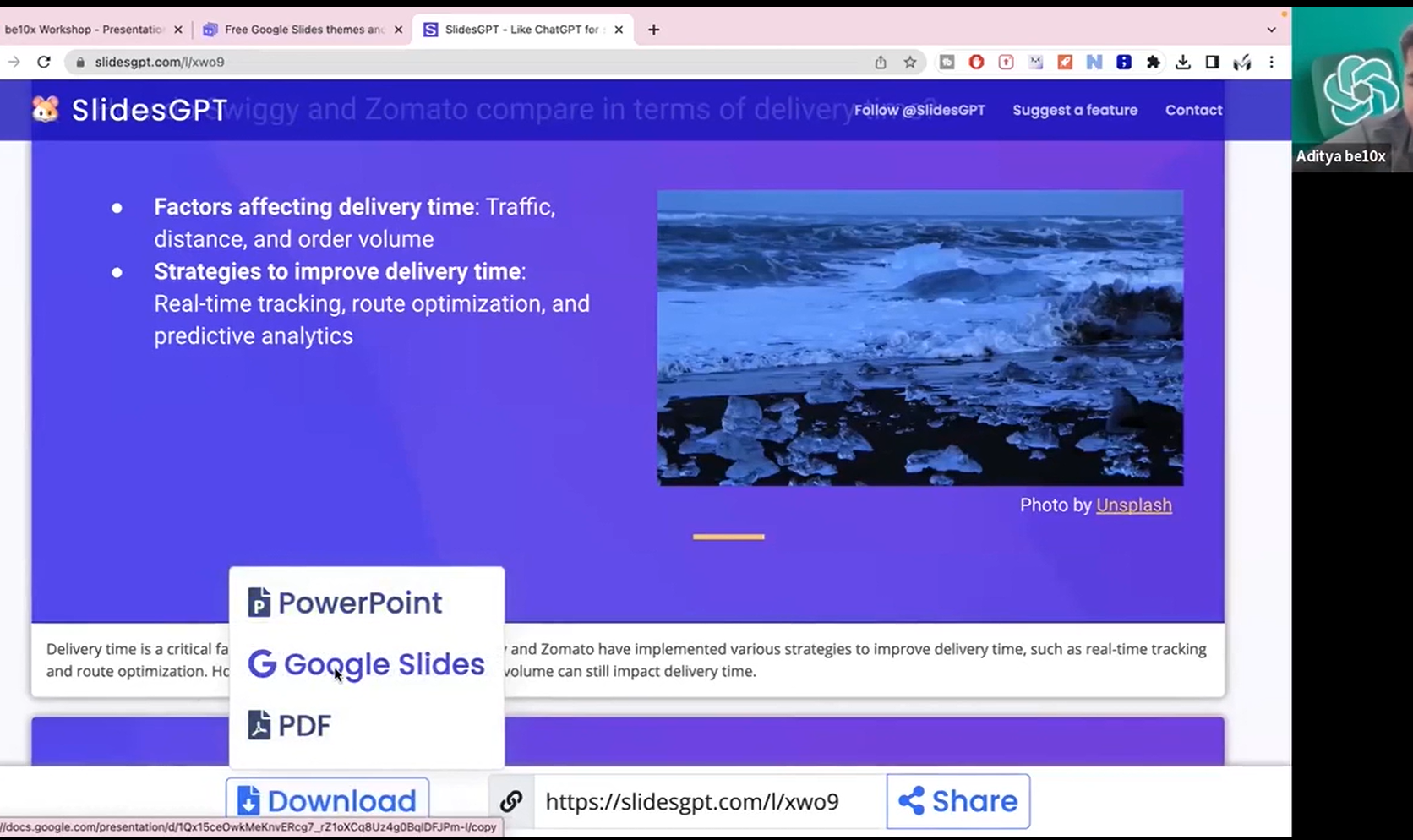Click the chain link icon beside URL field

pos(511,801)
